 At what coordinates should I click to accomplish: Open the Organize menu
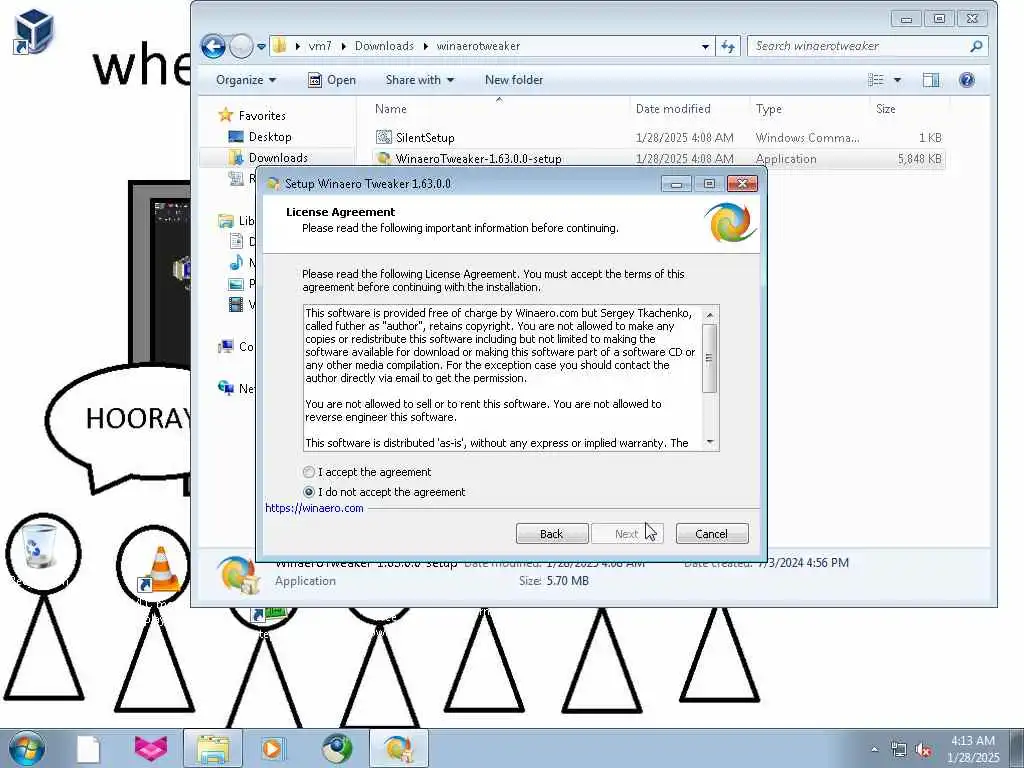(x=246, y=80)
